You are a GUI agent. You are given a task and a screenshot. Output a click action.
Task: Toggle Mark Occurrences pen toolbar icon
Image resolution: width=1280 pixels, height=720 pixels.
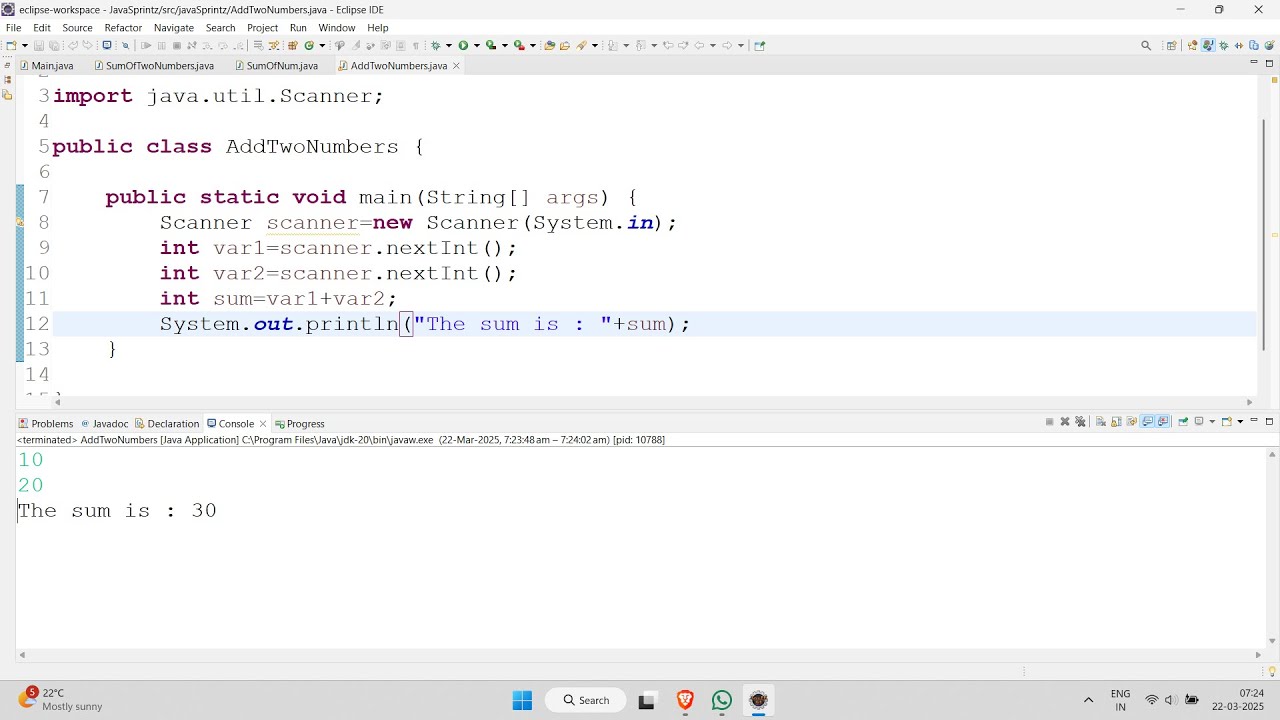coord(355,45)
